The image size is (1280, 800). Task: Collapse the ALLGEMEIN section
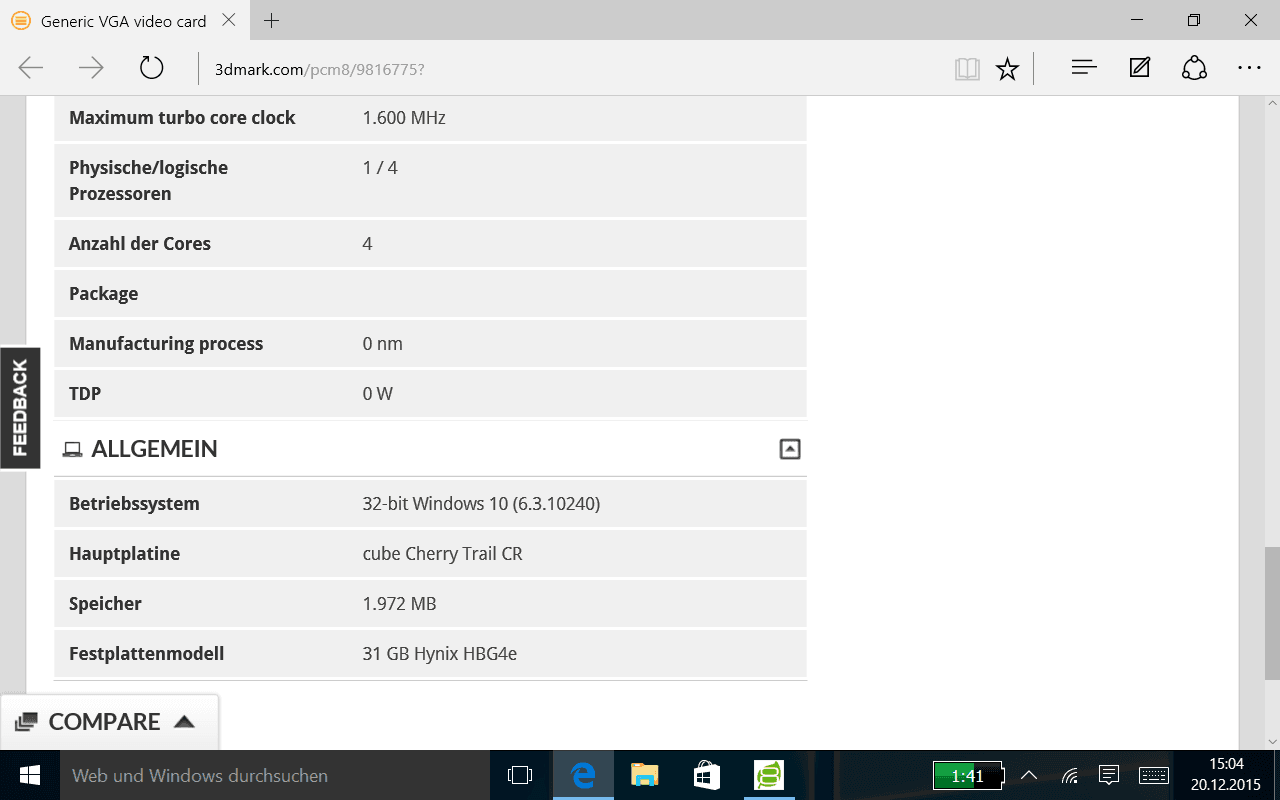[x=790, y=449]
